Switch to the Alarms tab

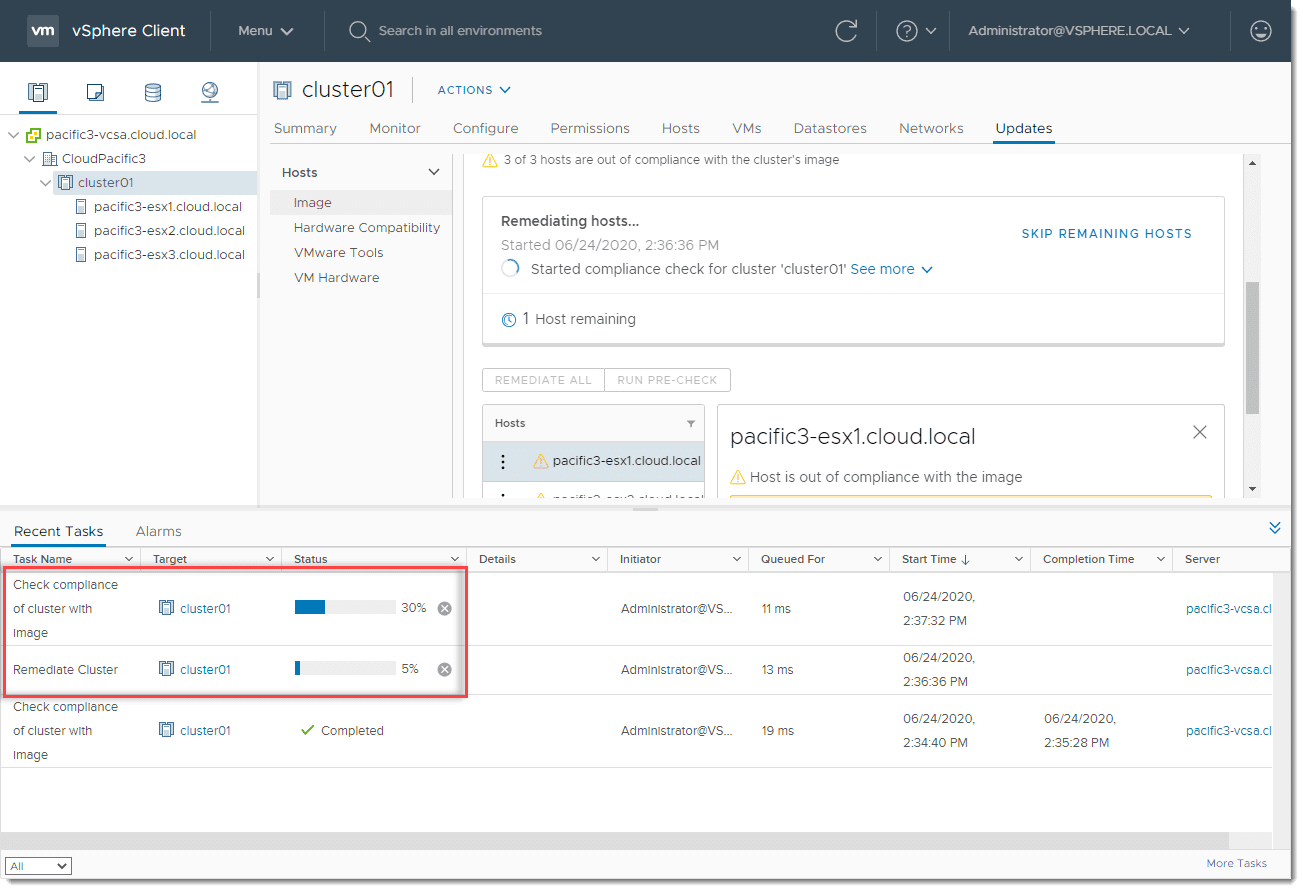159,531
